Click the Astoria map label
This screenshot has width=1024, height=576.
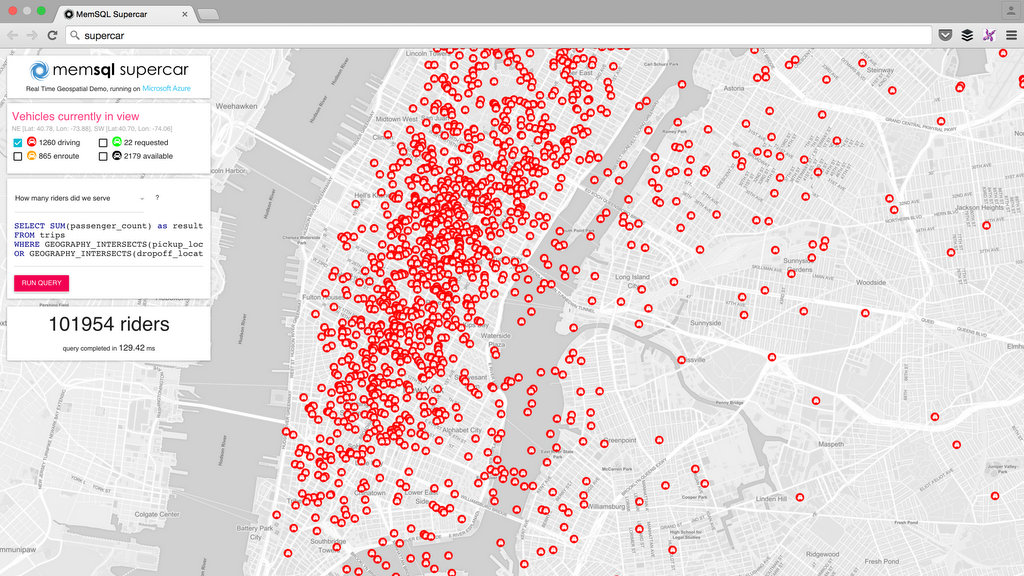point(733,88)
